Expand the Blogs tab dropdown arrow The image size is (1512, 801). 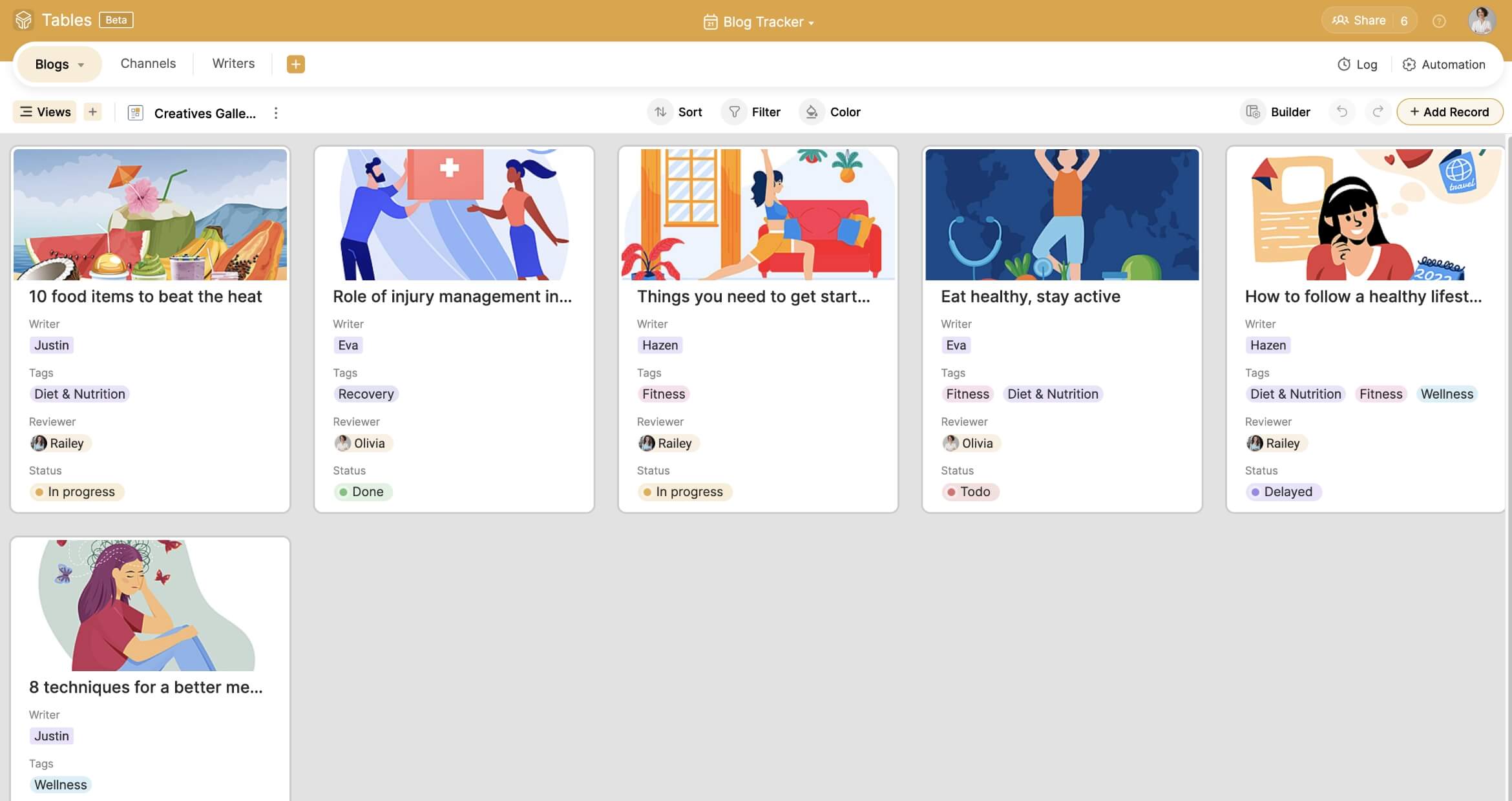point(81,65)
